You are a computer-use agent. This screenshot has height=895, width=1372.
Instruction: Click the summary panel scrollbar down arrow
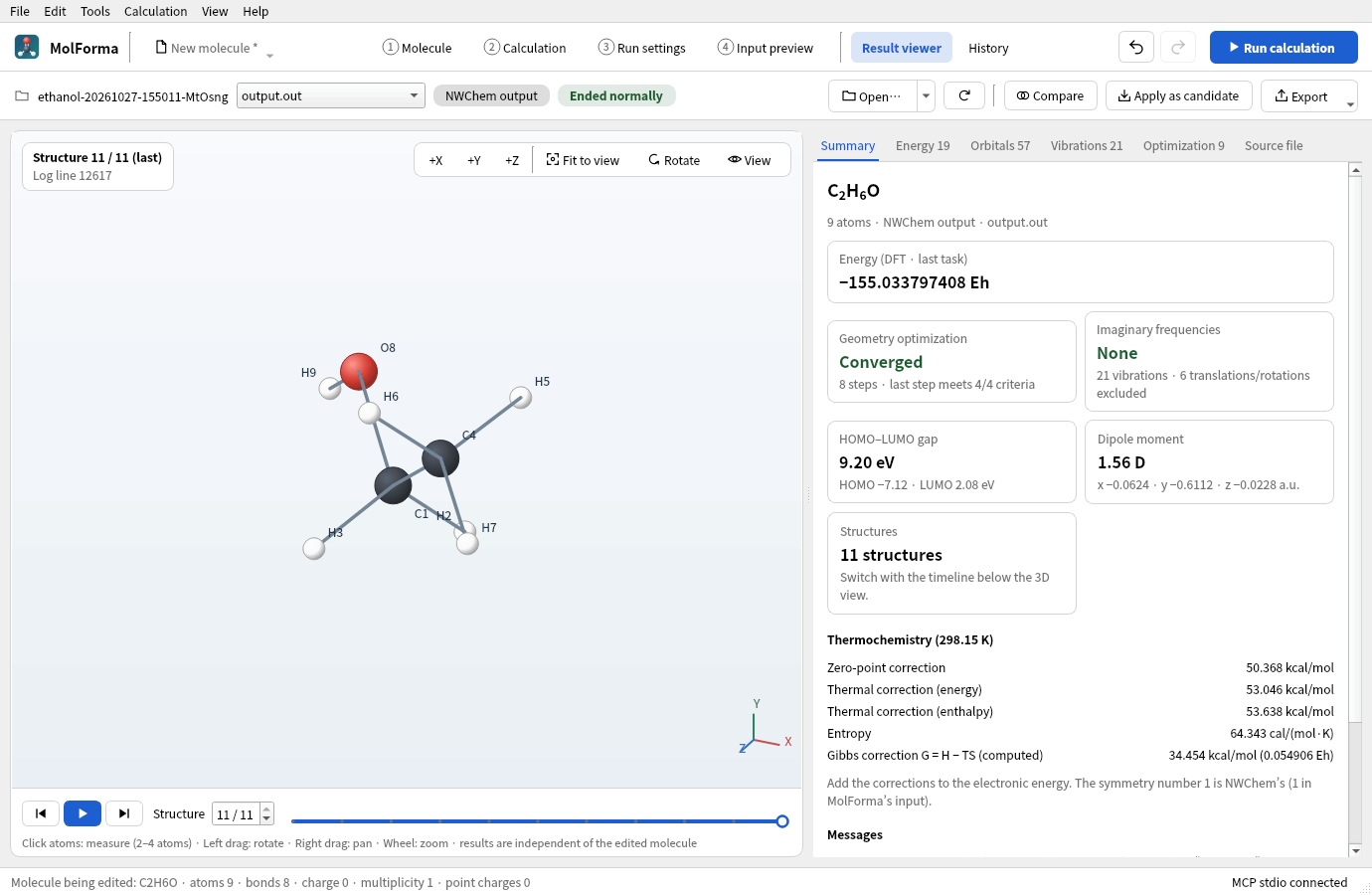(1355, 850)
